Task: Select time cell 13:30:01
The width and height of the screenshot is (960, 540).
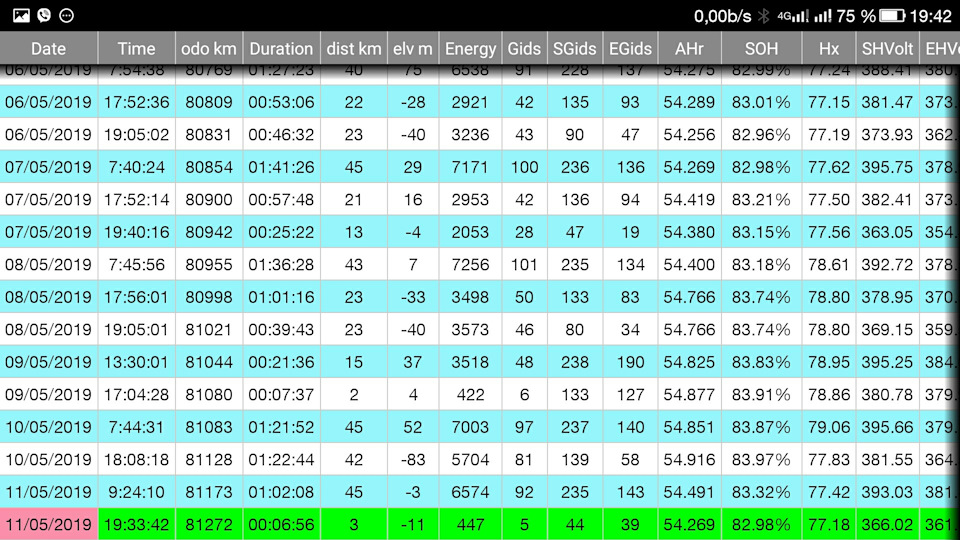Action: tap(137, 362)
